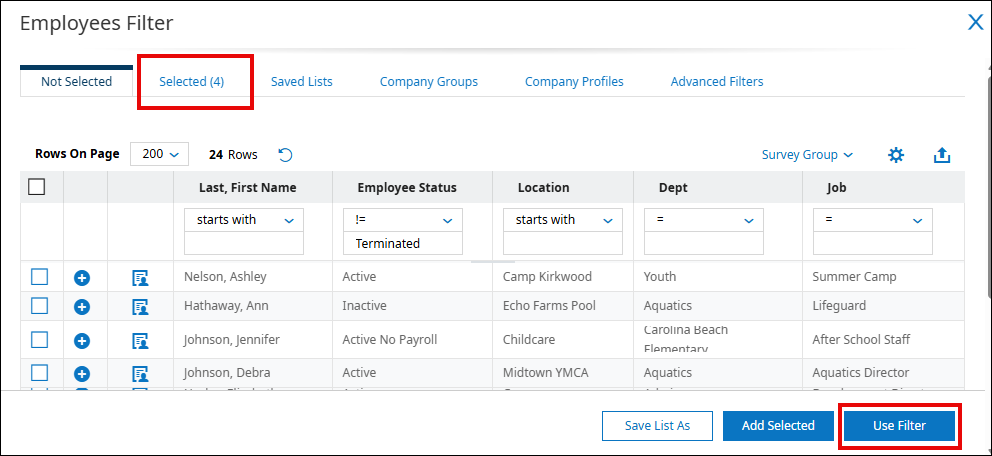Click the Save List As button
The image size is (992, 456).
[x=657, y=426]
